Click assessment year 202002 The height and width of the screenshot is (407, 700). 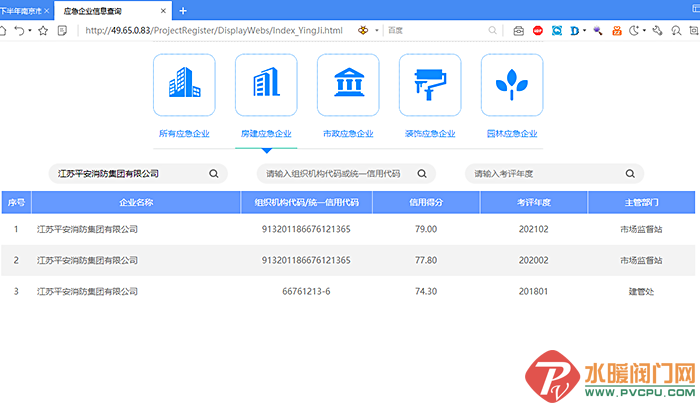[533, 260]
